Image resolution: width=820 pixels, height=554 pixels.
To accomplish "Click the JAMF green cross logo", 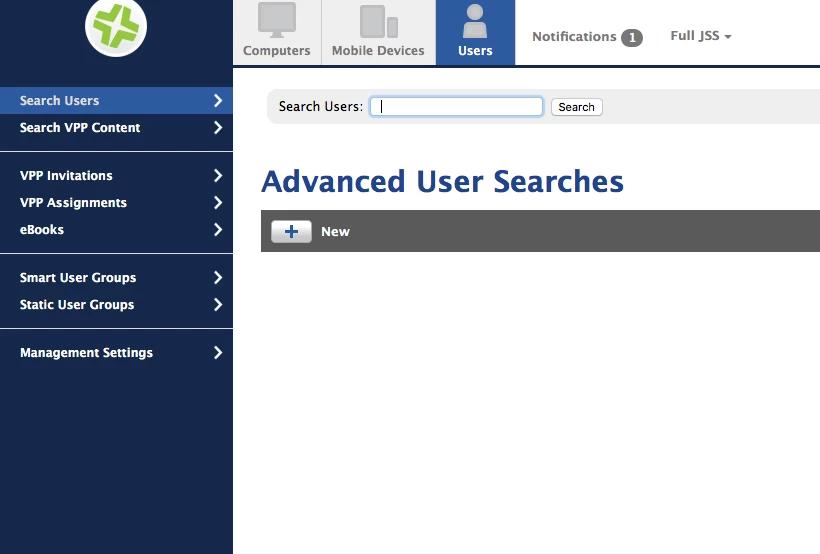I will tap(116, 26).
